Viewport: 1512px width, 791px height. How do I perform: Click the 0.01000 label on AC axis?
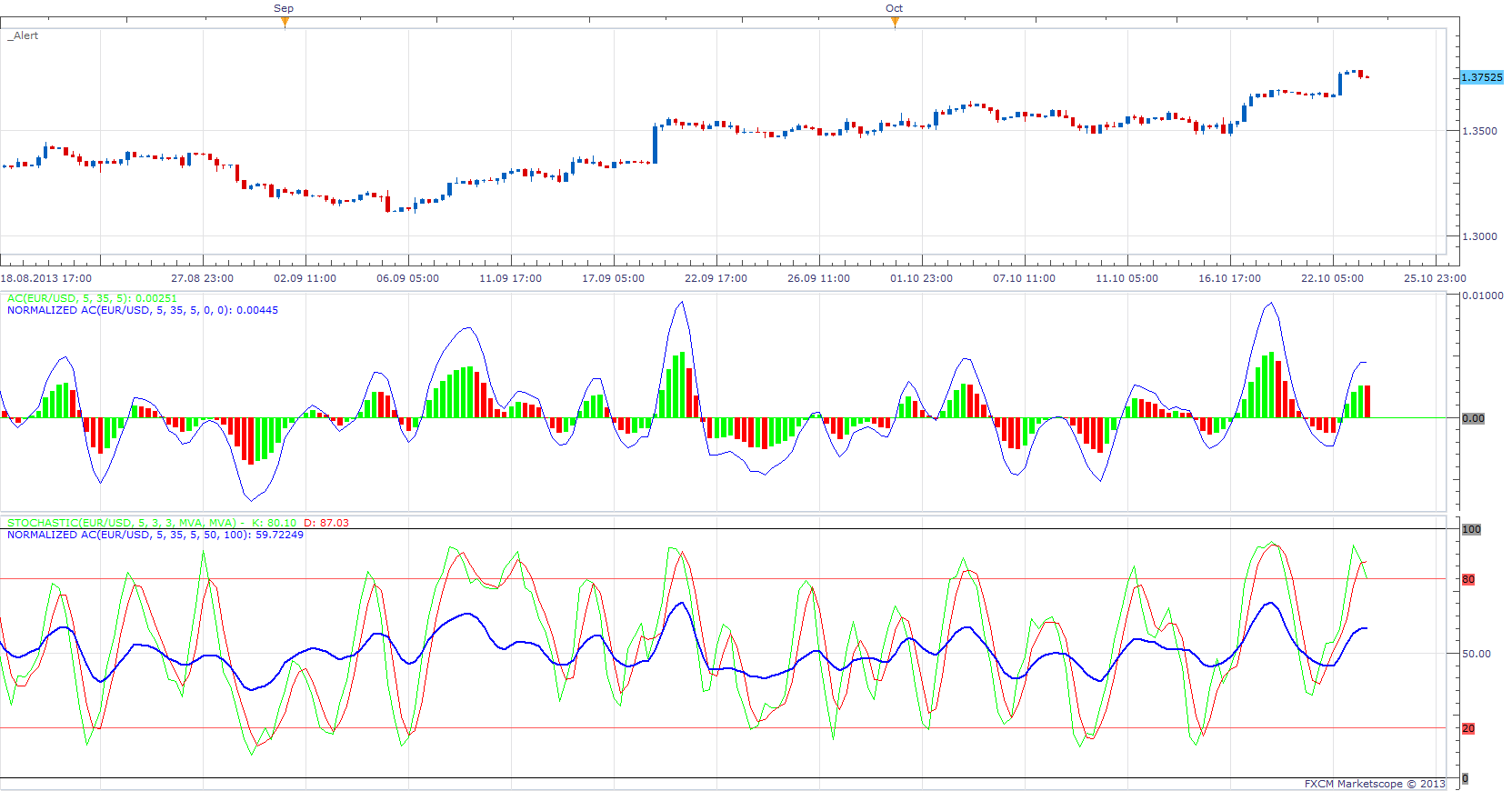coord(1482,295)
